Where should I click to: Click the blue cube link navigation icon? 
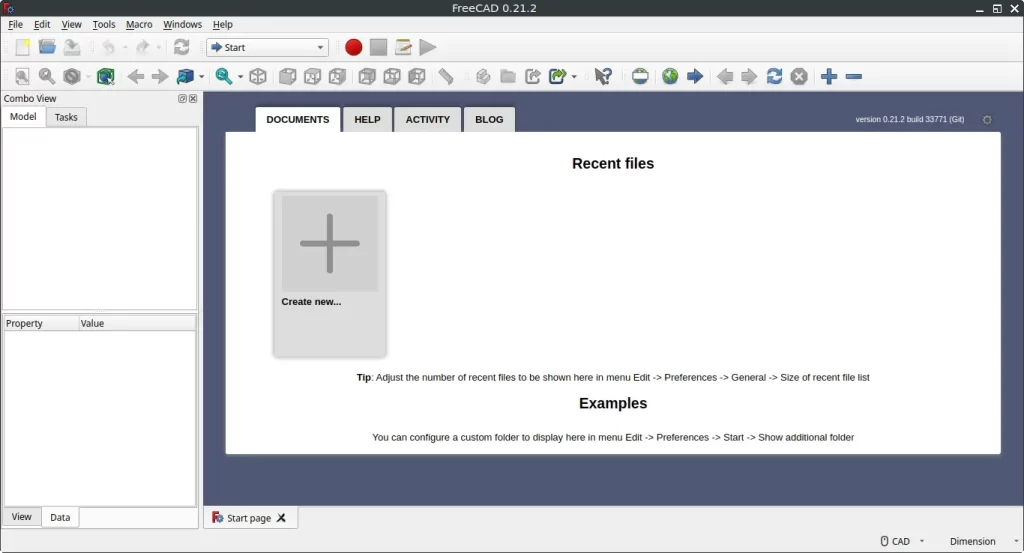coord(185,76)
